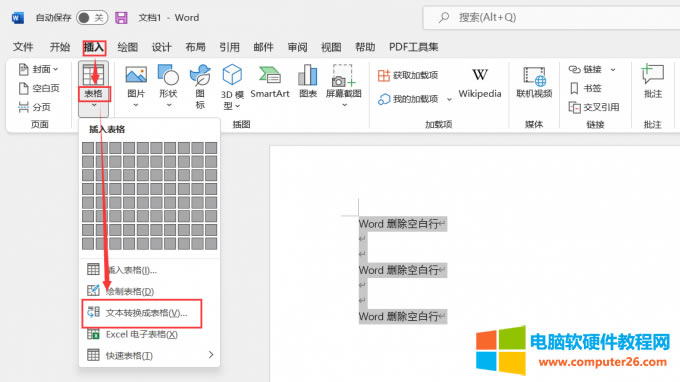Expand the 形状 dropdown arrow
680x382 pixels.
[x=169, y=105]
